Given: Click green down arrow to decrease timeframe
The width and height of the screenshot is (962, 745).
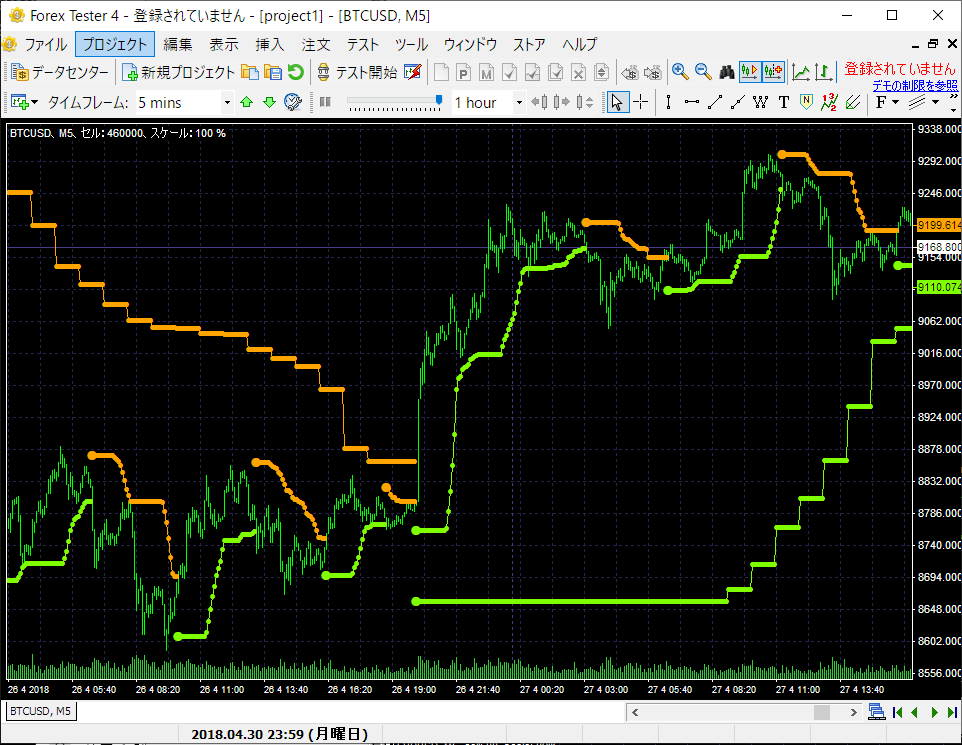Looking at the screenshot, I should point(269,102).
